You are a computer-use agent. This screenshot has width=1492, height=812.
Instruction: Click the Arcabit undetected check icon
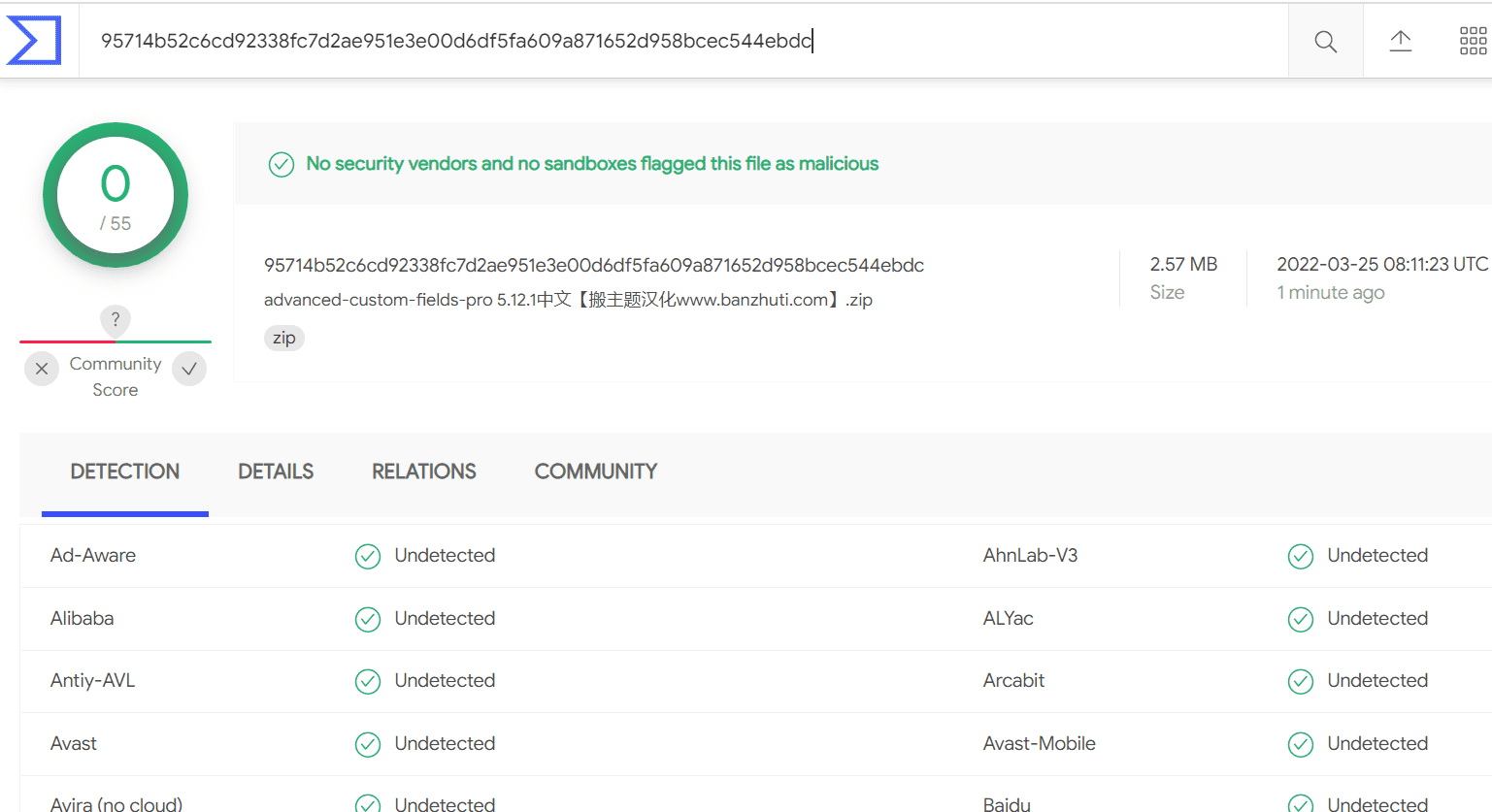(x=1301, y=681)
